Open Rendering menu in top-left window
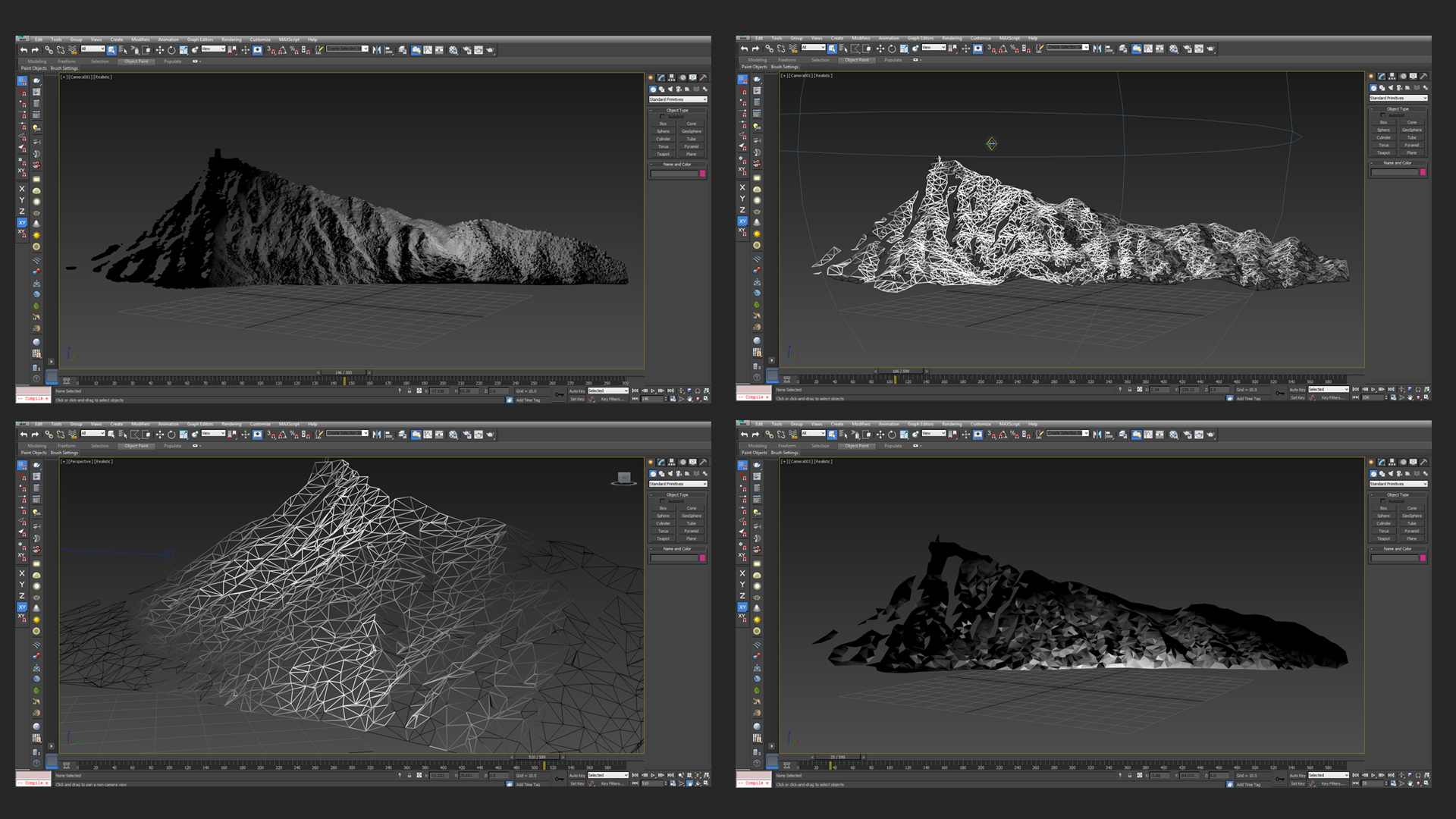Screen dimensions: 1456x819 click(231, 39)
